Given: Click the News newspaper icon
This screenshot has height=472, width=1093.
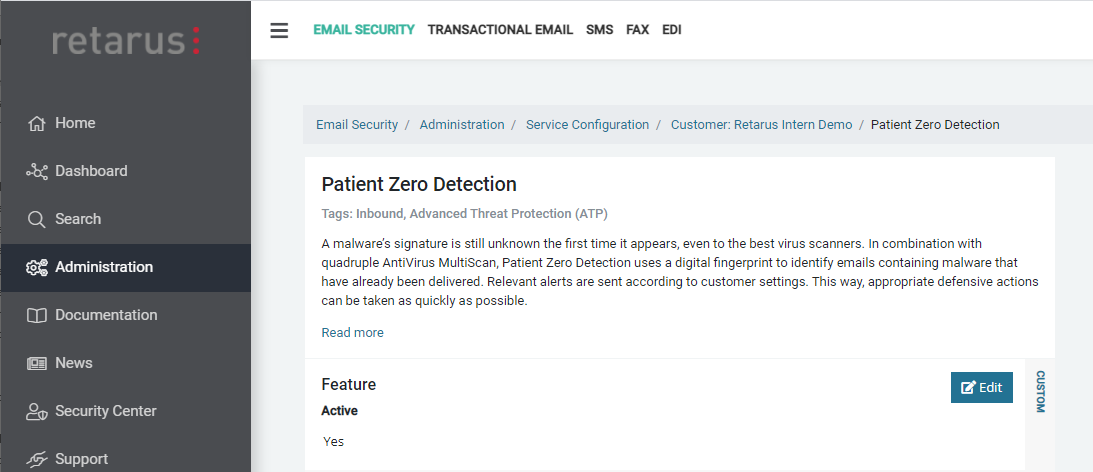Looking at the screenshot, I should click(37, 364).
